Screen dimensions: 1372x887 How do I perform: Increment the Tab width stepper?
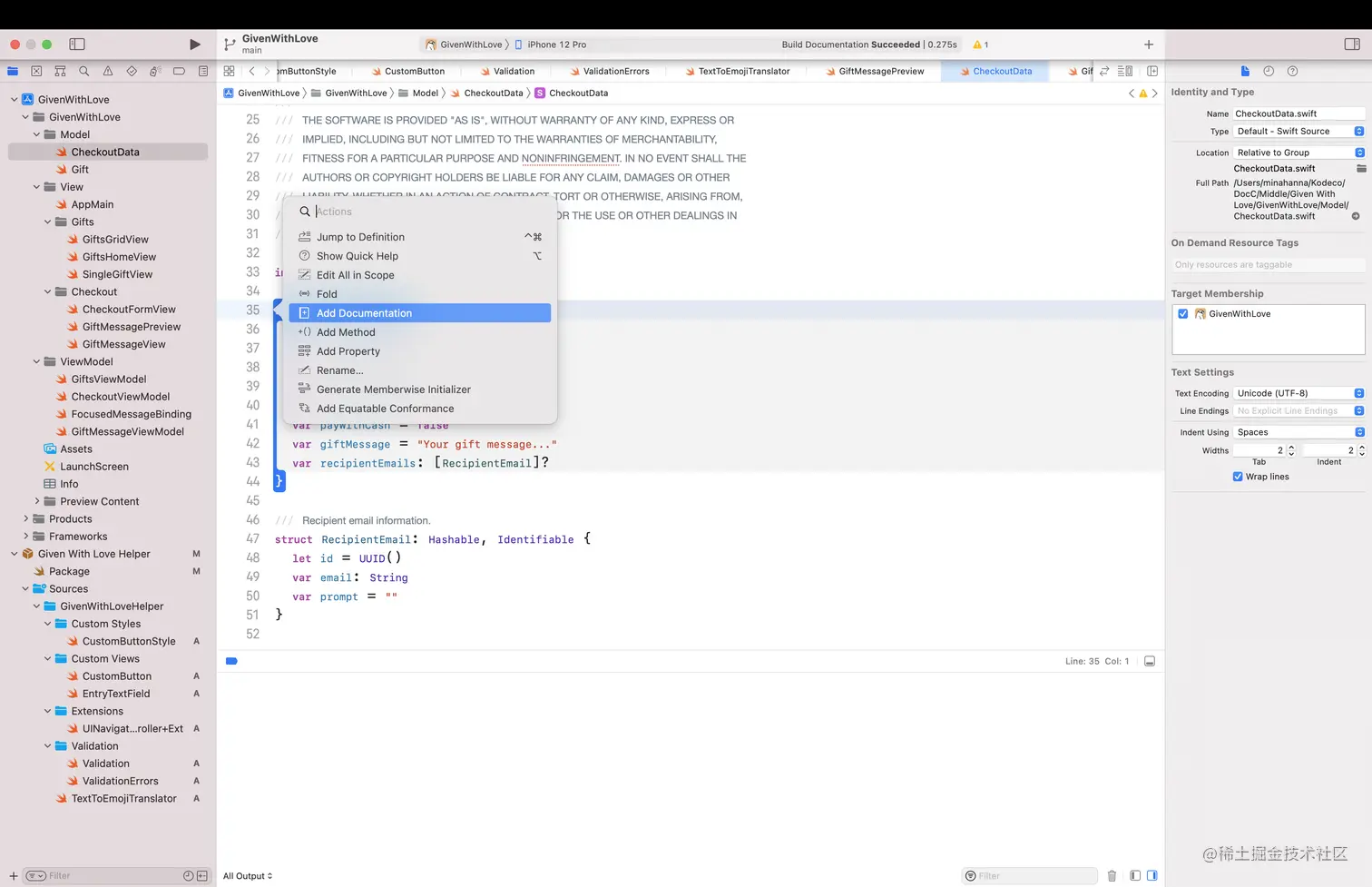[1291, 448]
